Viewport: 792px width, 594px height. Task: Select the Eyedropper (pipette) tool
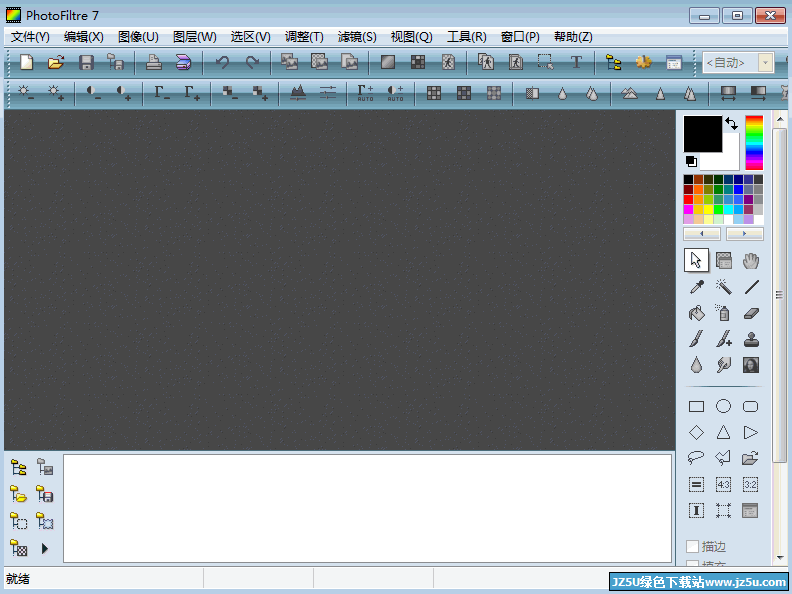pyautogui.click(x=696, y=287)
